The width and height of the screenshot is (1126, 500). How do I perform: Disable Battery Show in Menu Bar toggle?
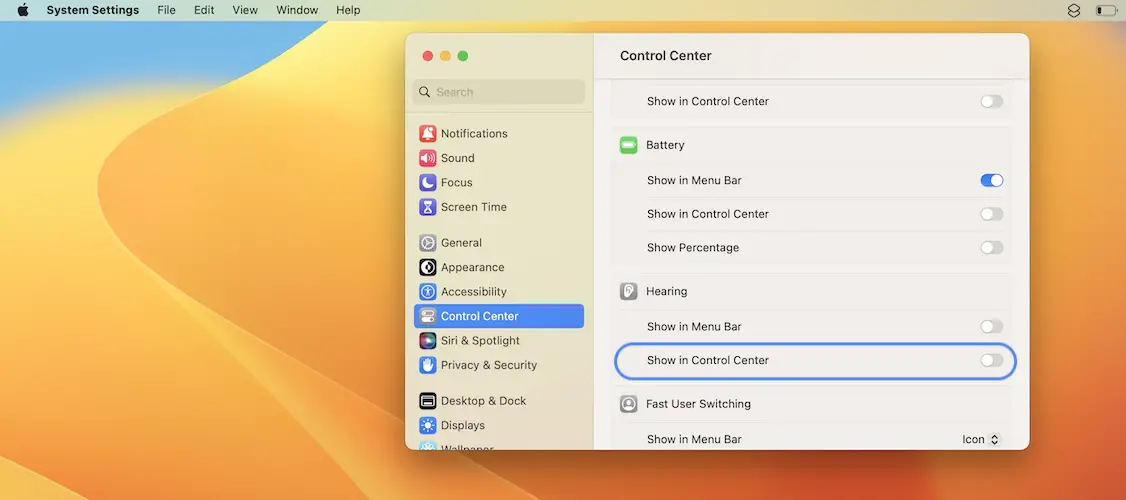coord(991,181)
